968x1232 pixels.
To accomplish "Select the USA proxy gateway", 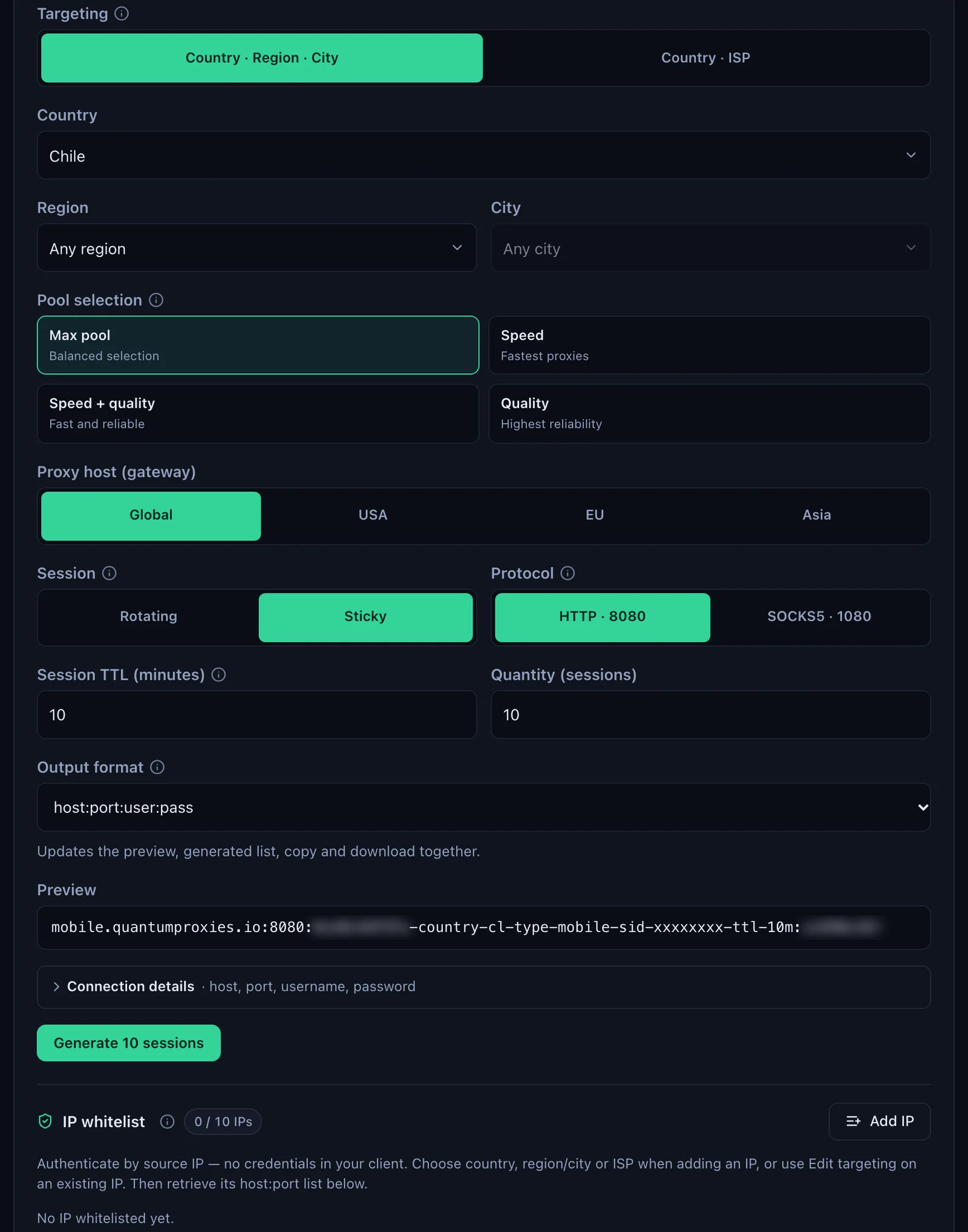I will coord(373,516).
